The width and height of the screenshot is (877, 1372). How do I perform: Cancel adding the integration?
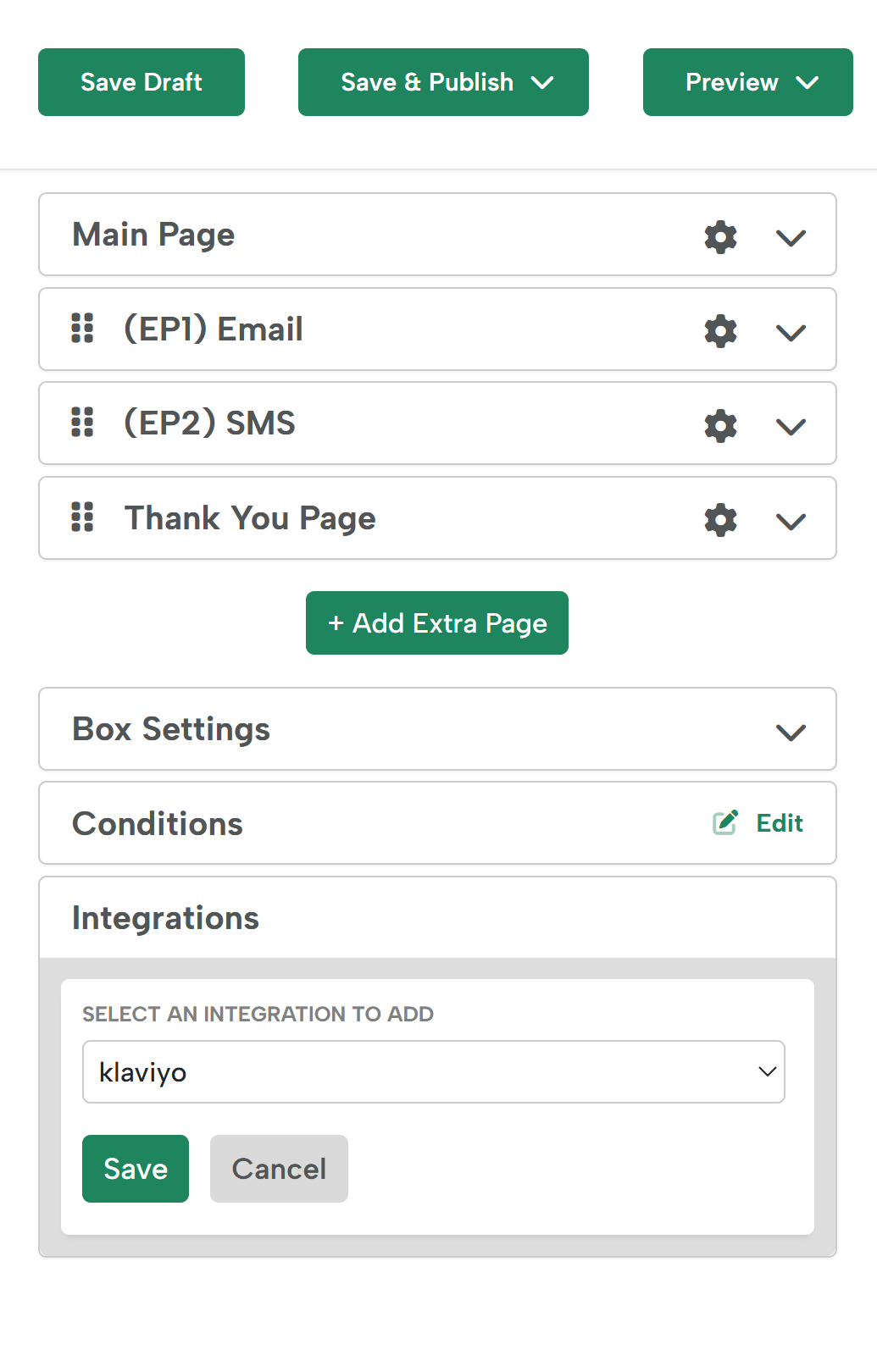pos(279,1169)
